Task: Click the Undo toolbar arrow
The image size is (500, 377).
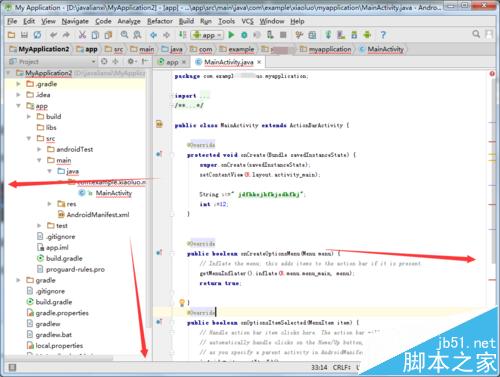Action: tap(53, 35)
